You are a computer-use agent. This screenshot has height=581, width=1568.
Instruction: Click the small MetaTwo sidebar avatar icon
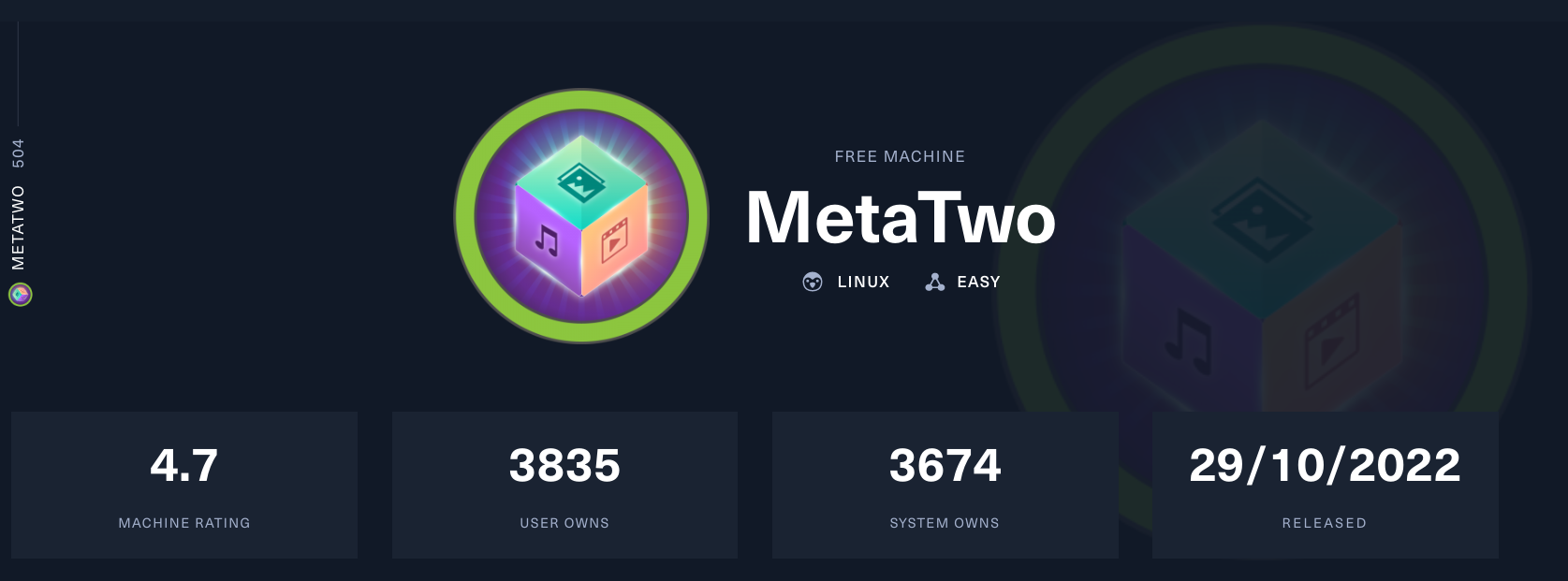coord(21,295)
